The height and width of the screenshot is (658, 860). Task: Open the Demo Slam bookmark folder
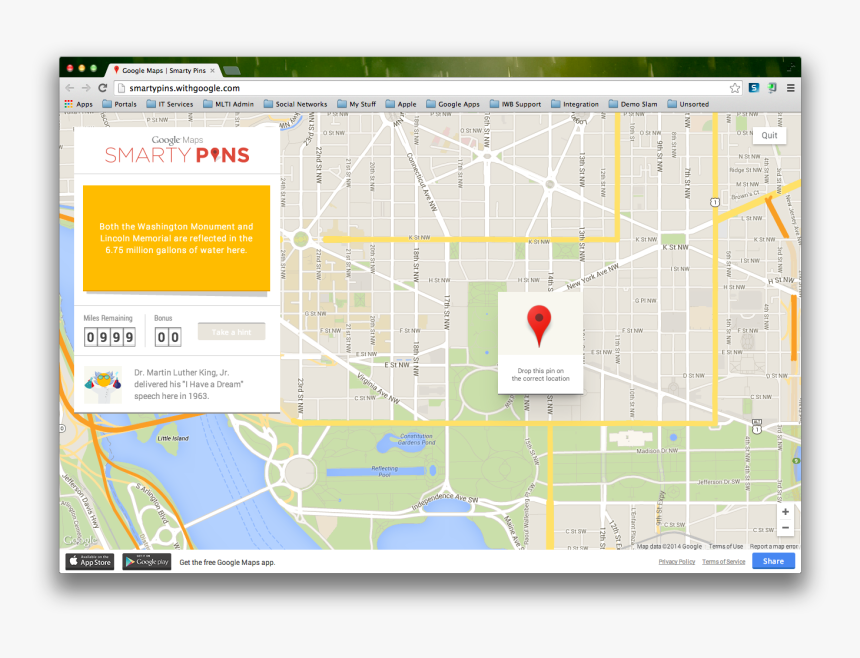point(633,104)
